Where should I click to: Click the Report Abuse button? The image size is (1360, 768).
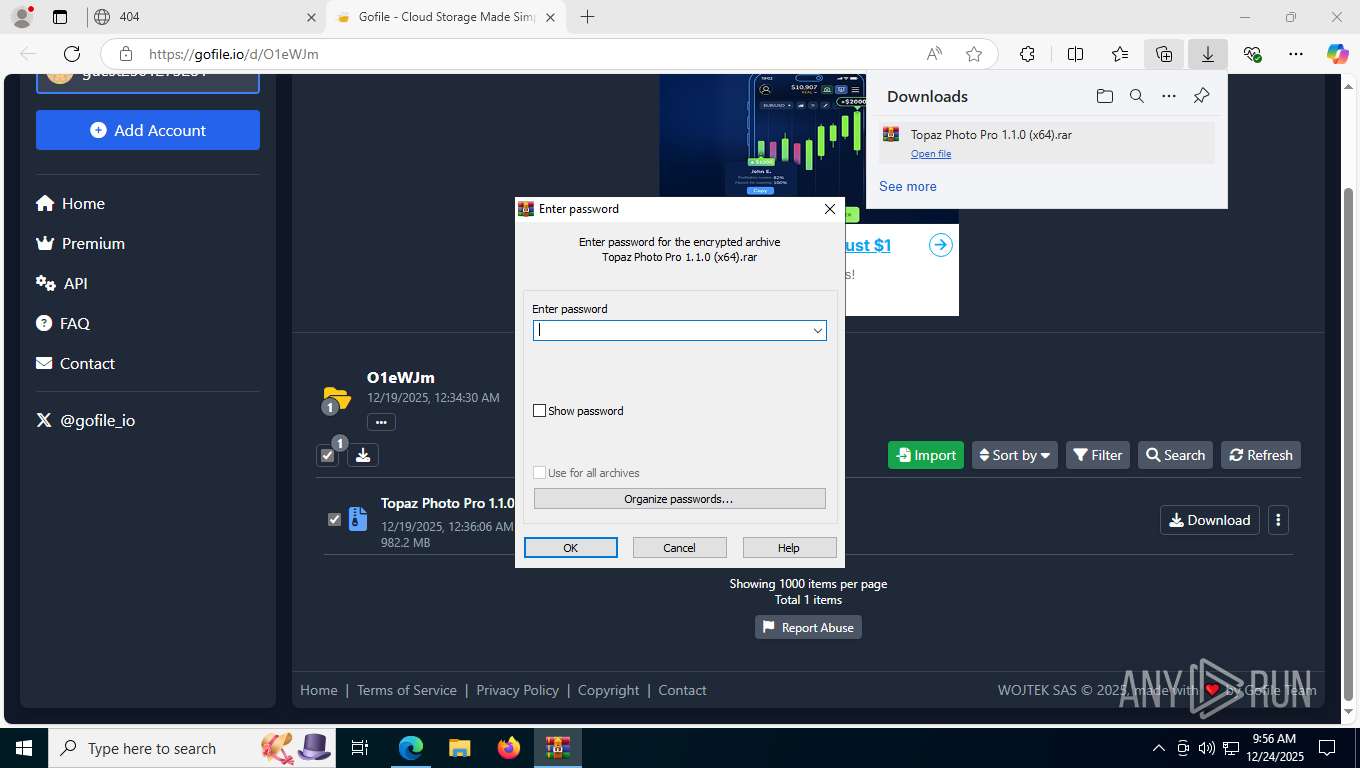point(808,627)
